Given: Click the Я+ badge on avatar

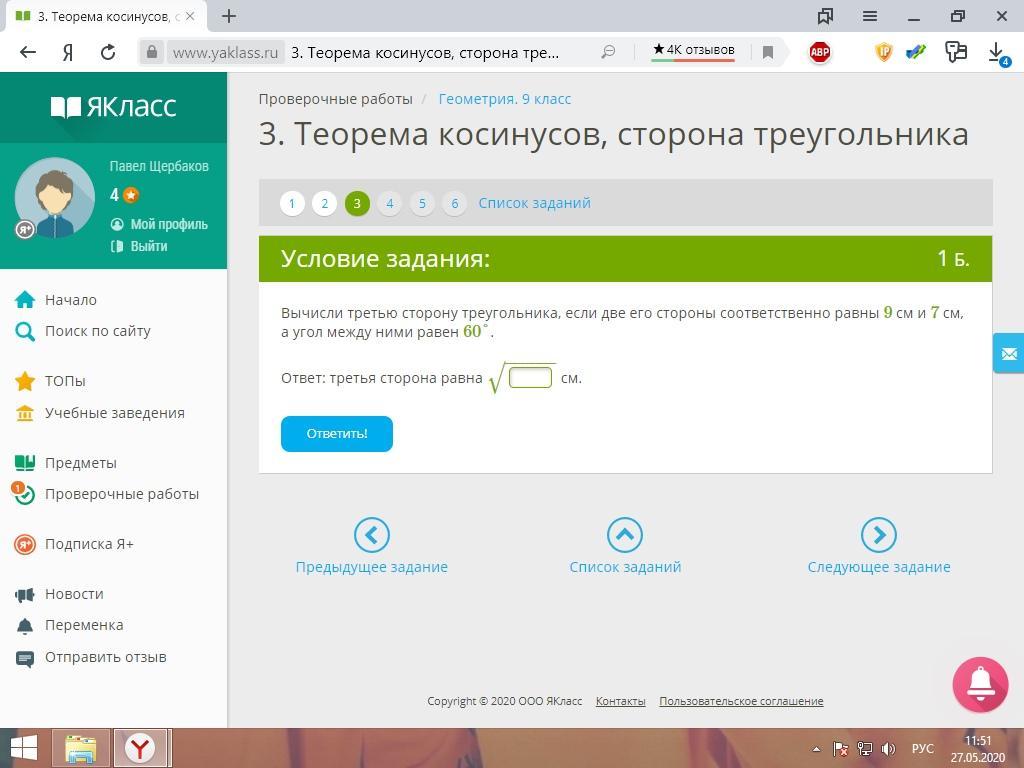Looking at the screenshot, I should click(x=25, y=230).
